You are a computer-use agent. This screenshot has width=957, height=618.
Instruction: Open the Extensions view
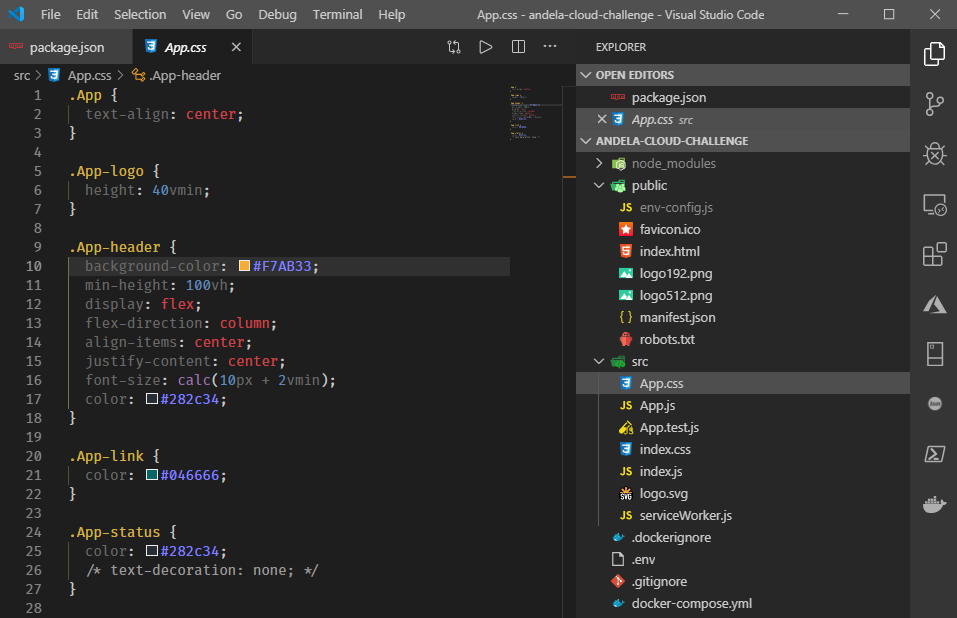pos(934,254)
